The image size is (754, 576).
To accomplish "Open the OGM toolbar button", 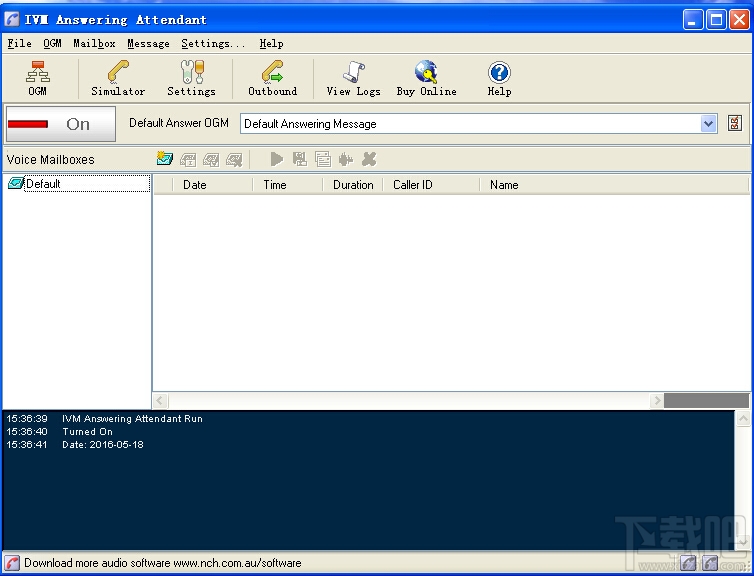I will (37, 78).
